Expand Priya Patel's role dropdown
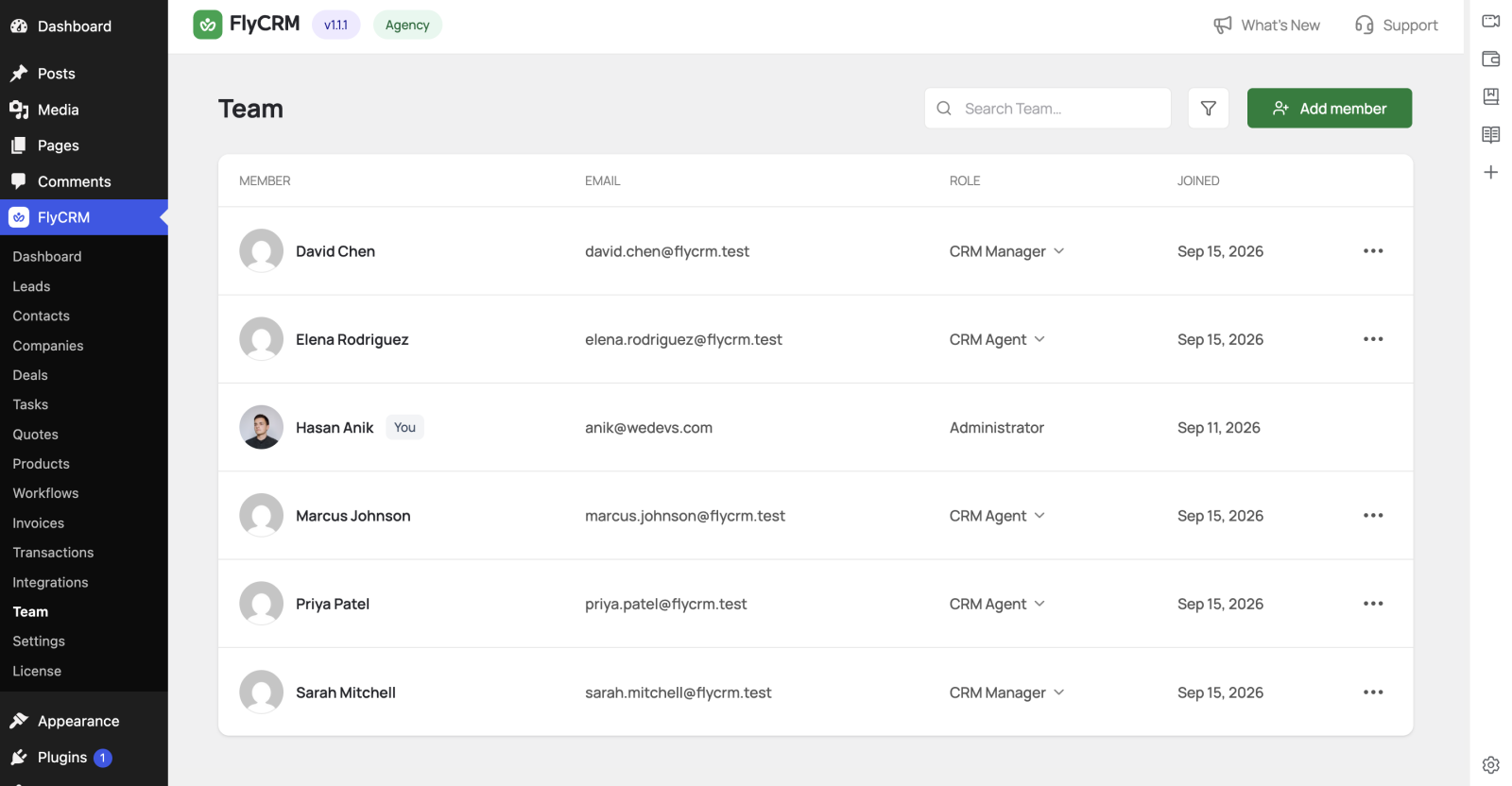The image size is (1512, 786). tap(997, 604)
